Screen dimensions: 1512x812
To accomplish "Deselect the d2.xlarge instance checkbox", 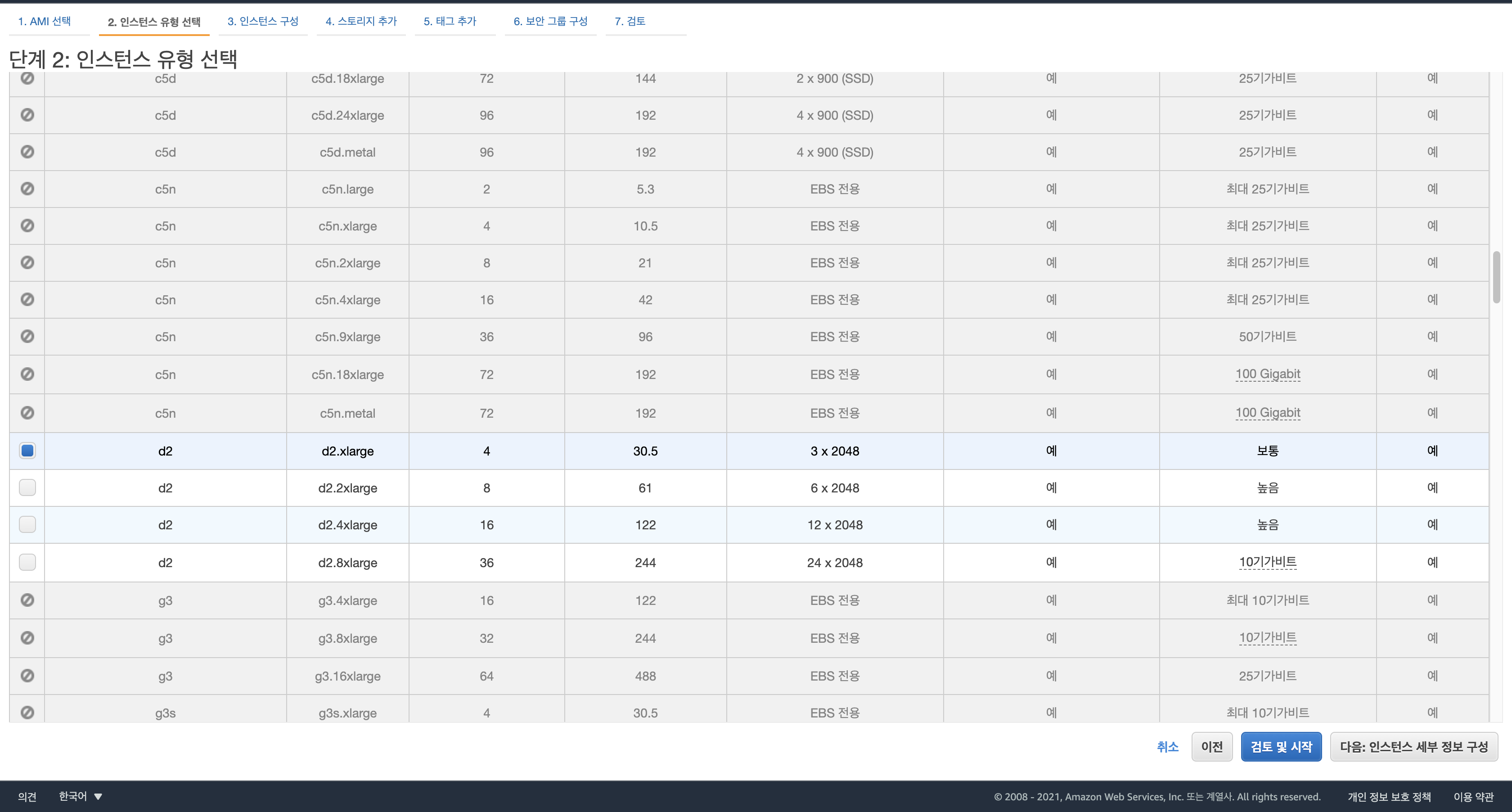I will point(27,450).
